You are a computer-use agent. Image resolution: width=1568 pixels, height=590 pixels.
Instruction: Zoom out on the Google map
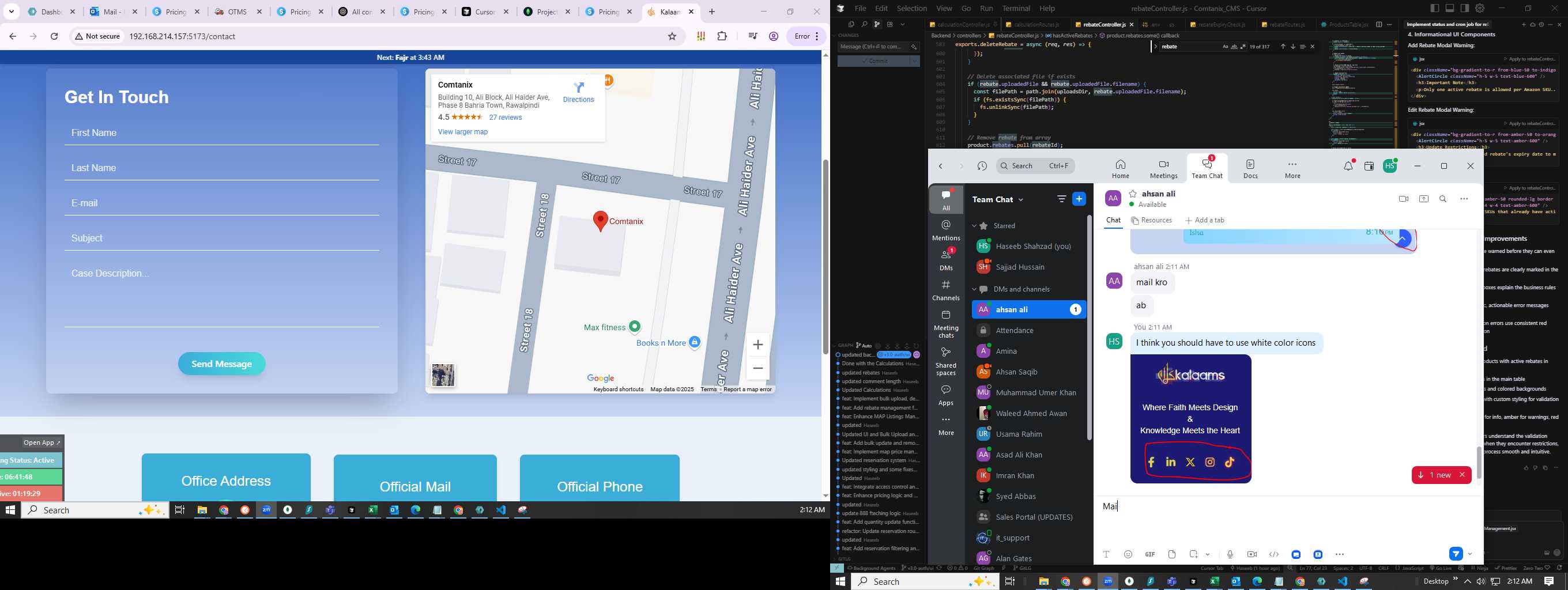(x=758, y=369)
